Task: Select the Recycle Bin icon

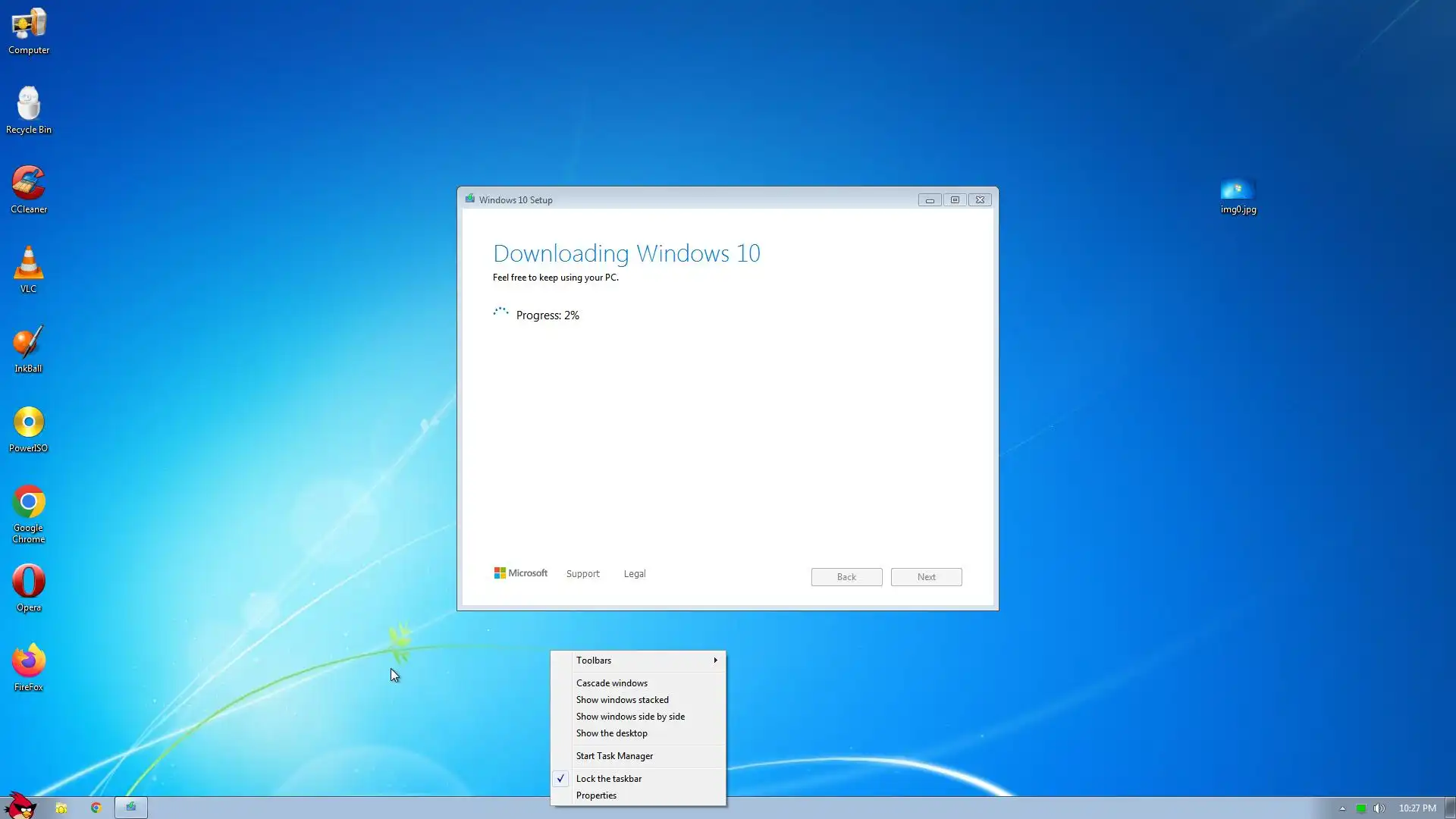Action: 28,105
